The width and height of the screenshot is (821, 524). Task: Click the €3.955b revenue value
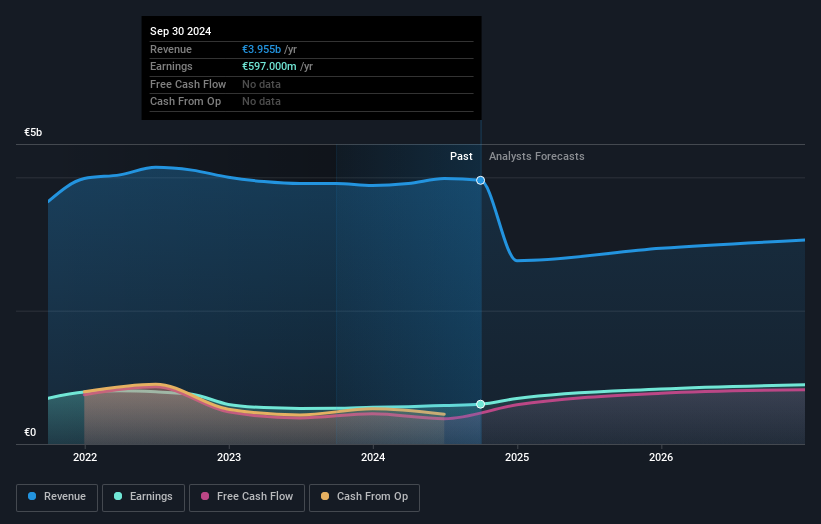261,49
